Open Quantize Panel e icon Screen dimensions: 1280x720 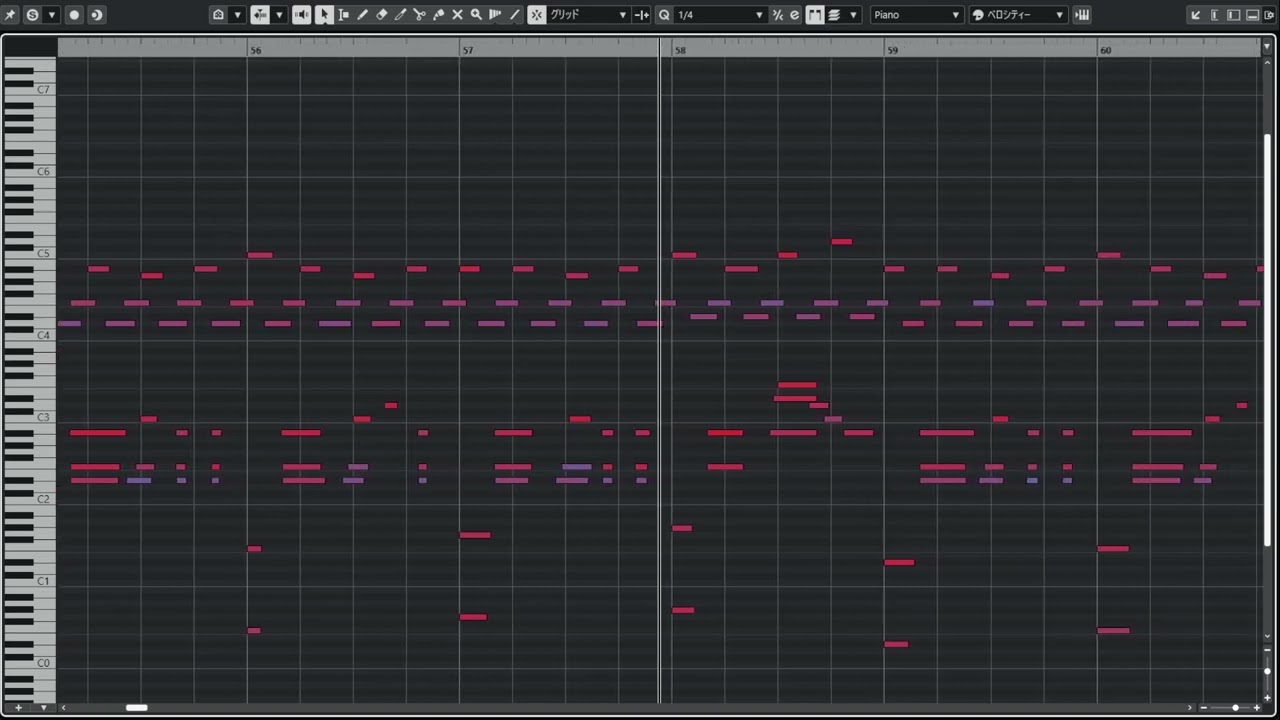tap(795, 15)
